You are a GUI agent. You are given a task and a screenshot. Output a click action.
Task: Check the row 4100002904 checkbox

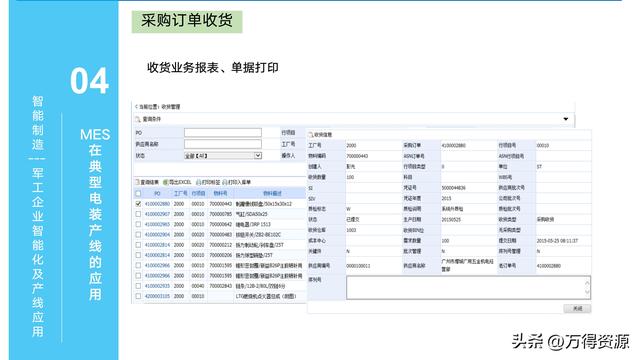(x=138, y=235)
